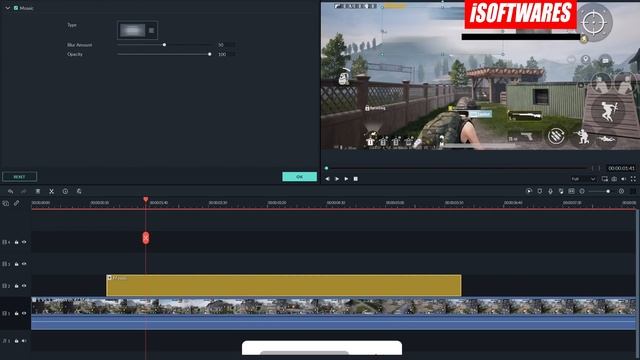The width and height of the screenshot is (640, 360).
Task: Open the Full preview quality dropdown
Action: [584, 179]
